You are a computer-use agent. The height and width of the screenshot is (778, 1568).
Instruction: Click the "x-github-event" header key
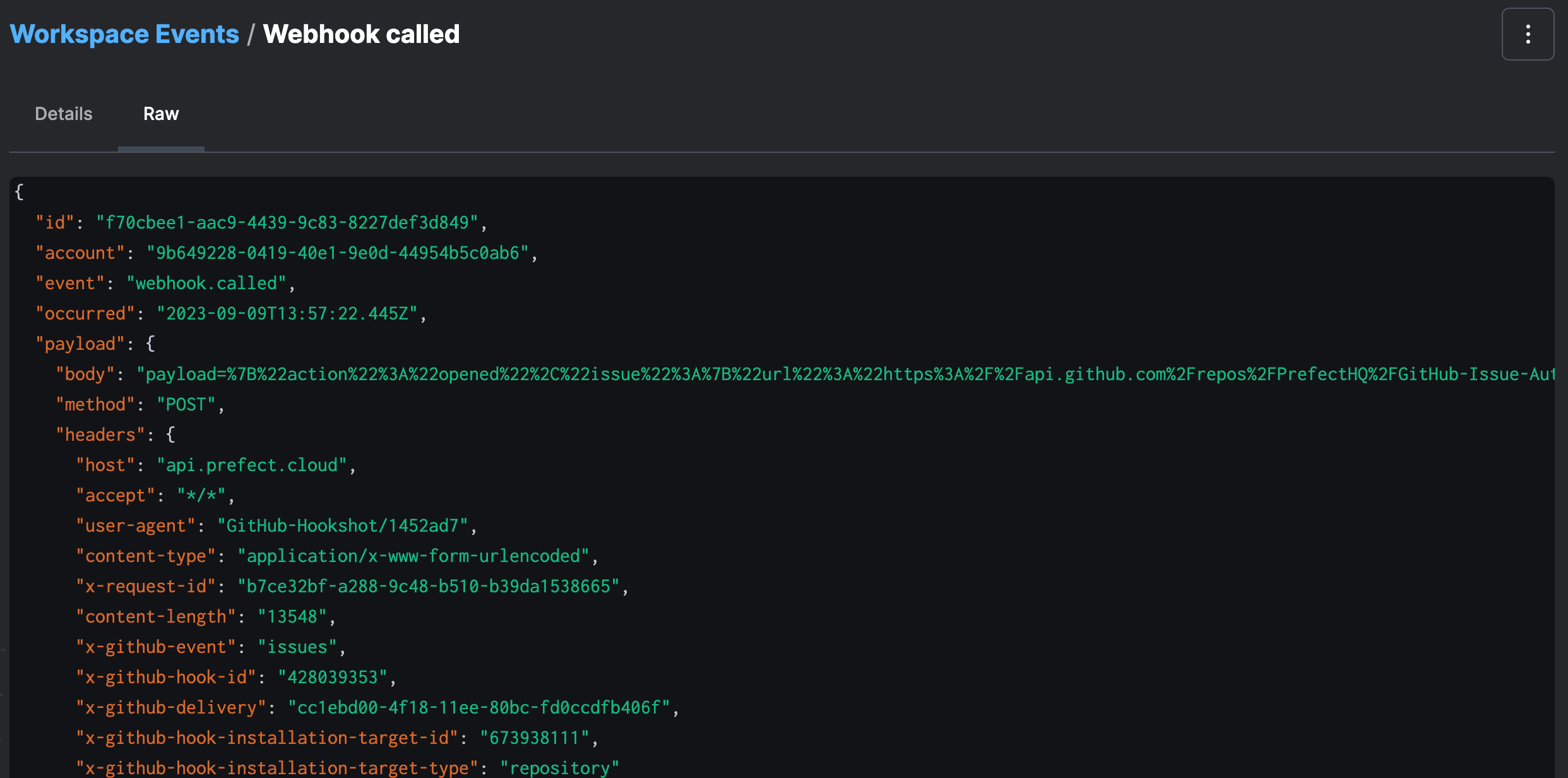click(x=156, y=647)
